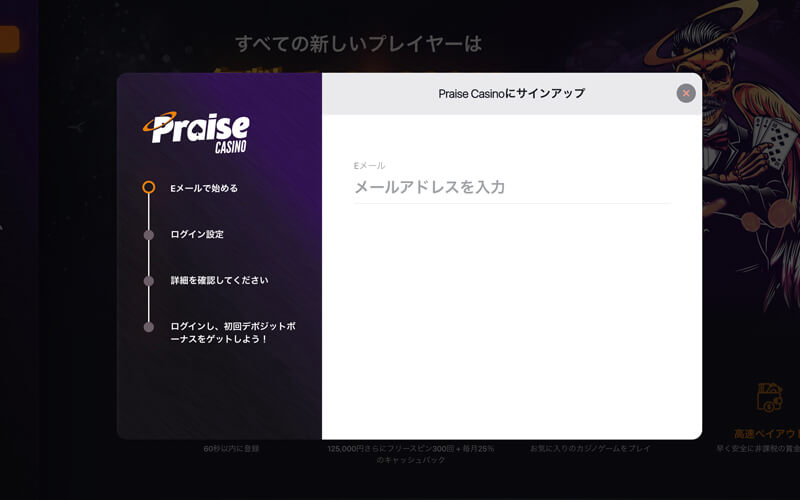
Task: Click the step dot beside '詳細を確認してください'
Action: coord(148,281)
